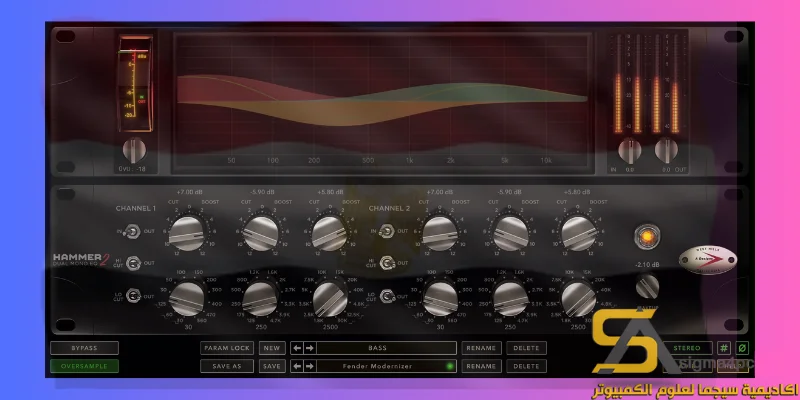Click the VU meter display
Screen dimensions: 800x400
coord(135,83)
